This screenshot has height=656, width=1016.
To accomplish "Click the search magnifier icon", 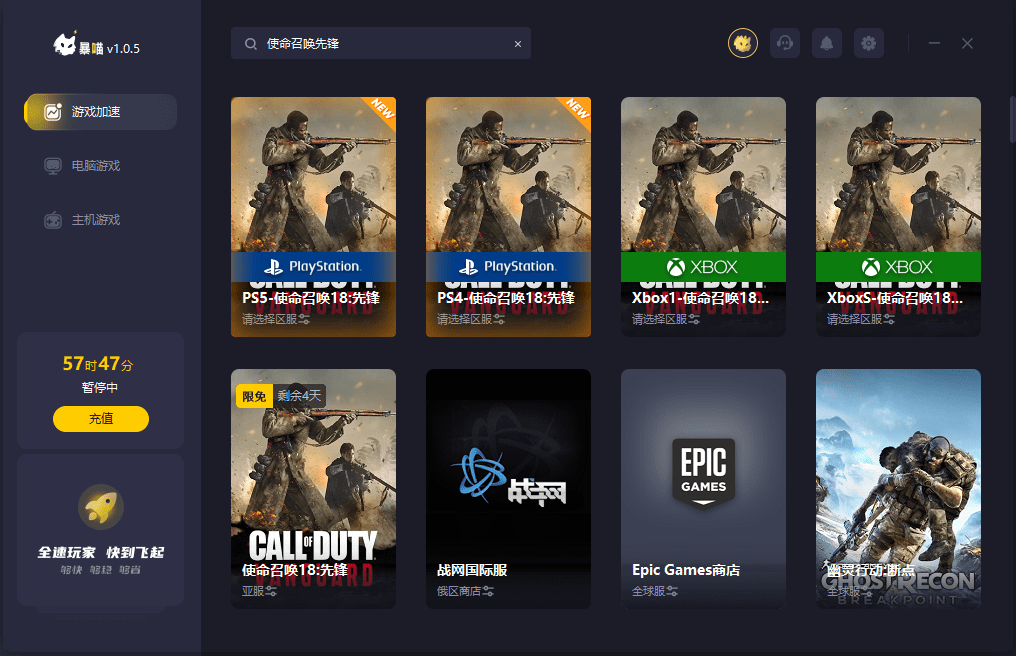I will [x=250, y=44].
